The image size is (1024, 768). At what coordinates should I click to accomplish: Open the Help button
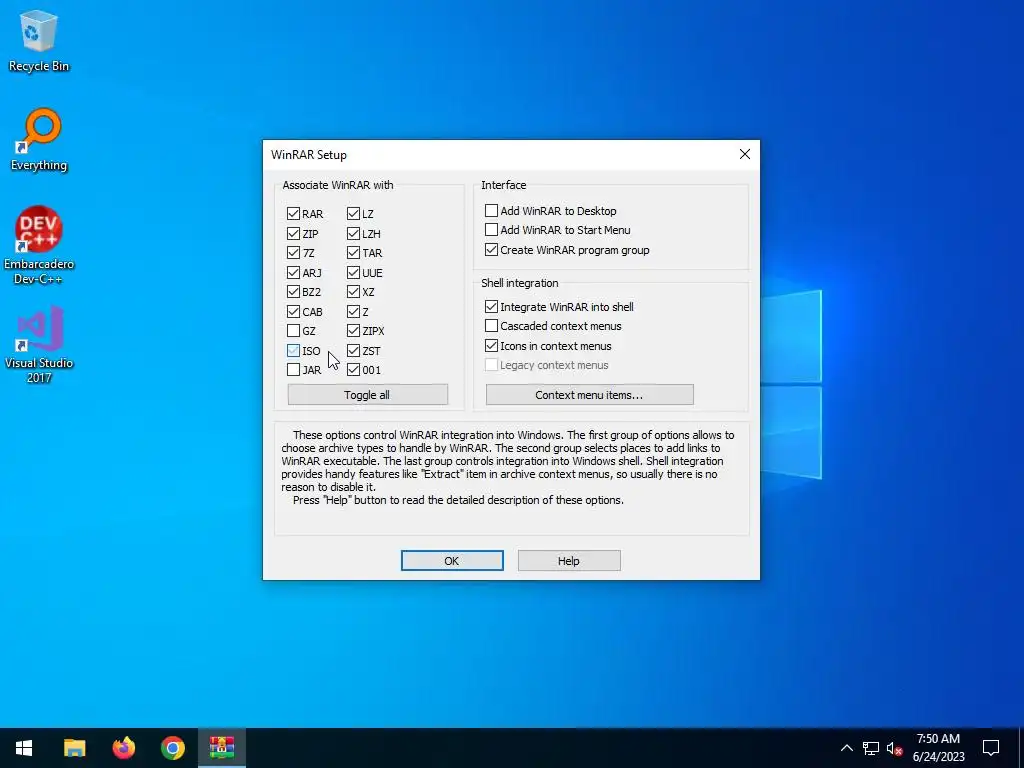click(x=569, y=560)
